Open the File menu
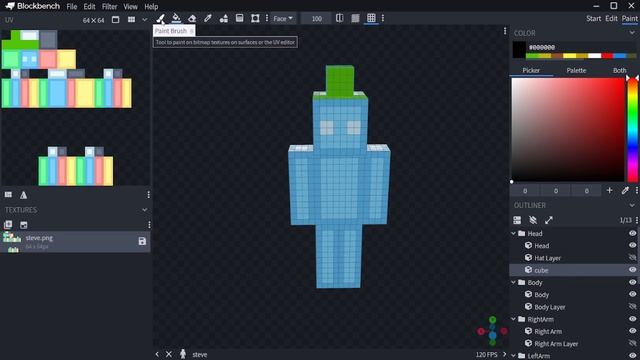This screenshot has height=360, width=640. coord(72,7)
